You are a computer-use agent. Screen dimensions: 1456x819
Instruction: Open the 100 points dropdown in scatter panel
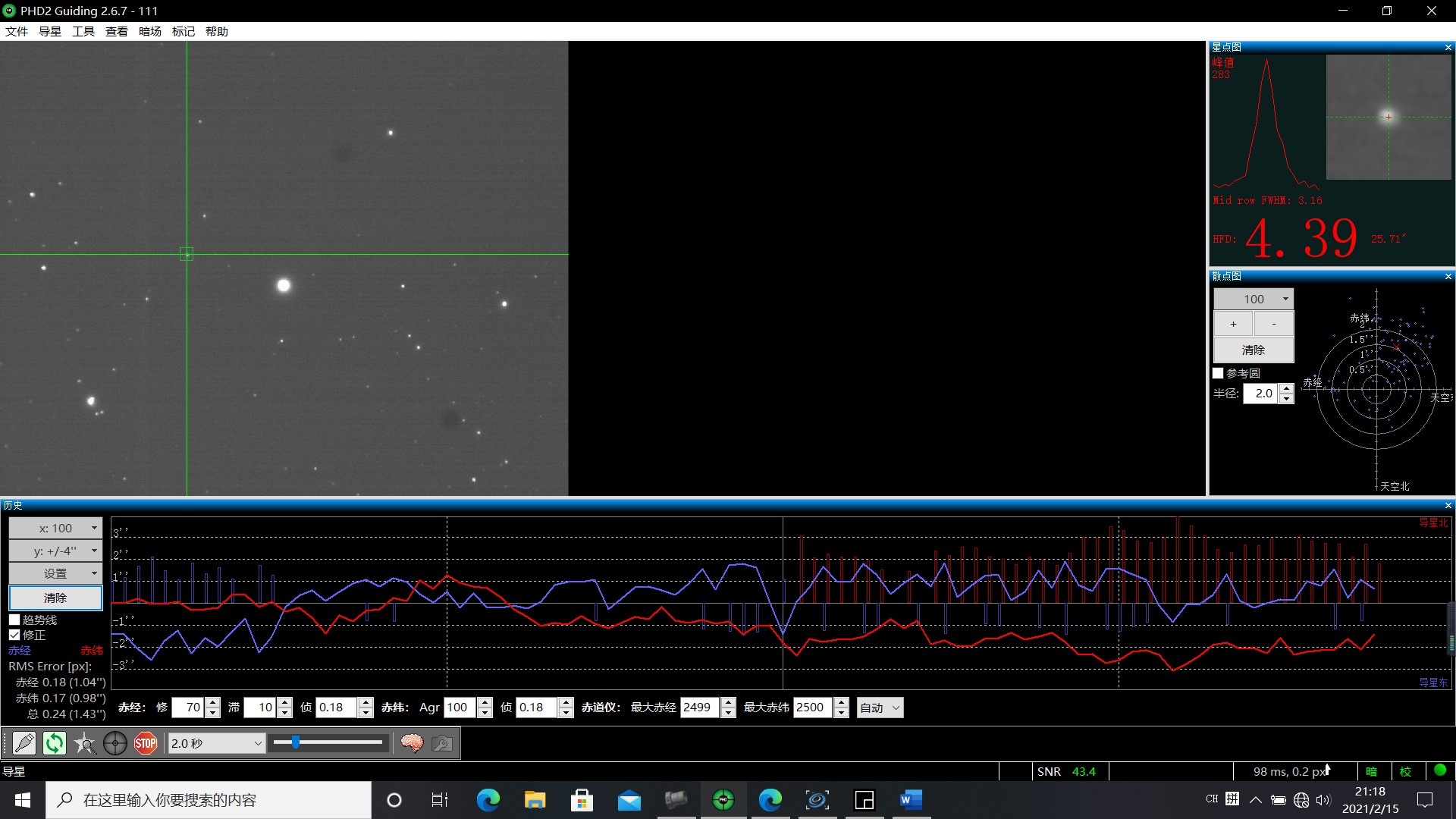[1254, 299]
